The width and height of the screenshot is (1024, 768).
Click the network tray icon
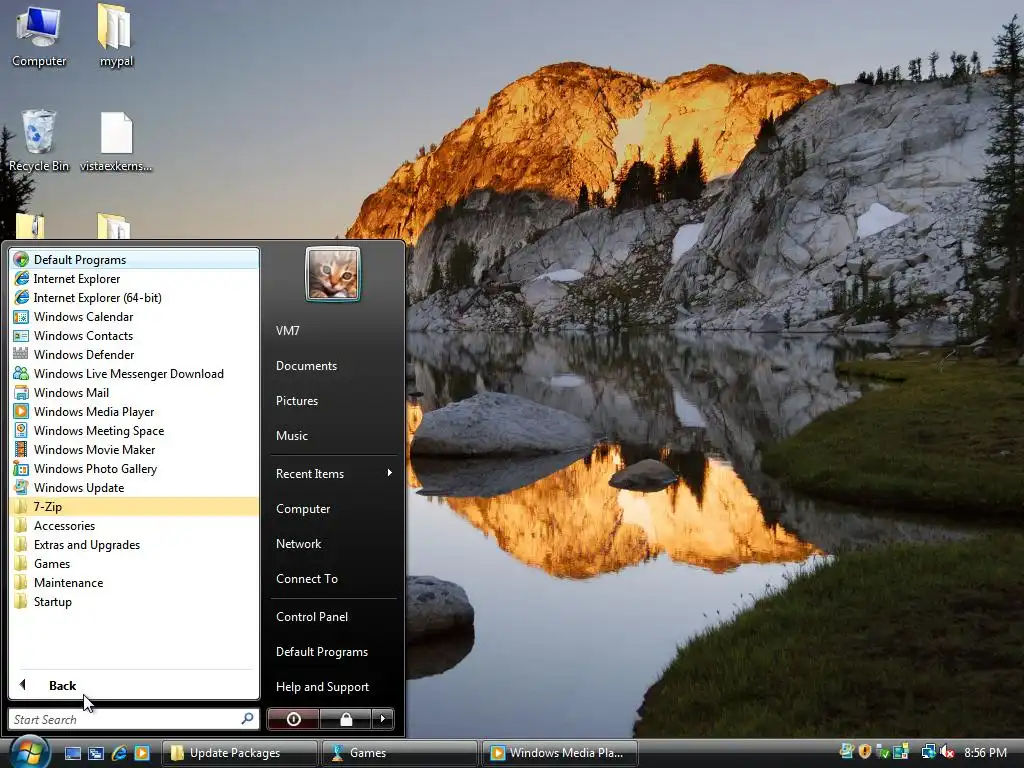tap(929, 752)
